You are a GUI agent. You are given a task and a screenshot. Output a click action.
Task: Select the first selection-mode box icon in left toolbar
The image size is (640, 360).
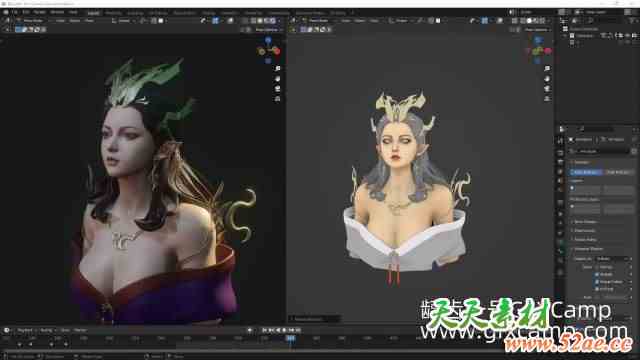pyautogui.click(x=18, y=29)
